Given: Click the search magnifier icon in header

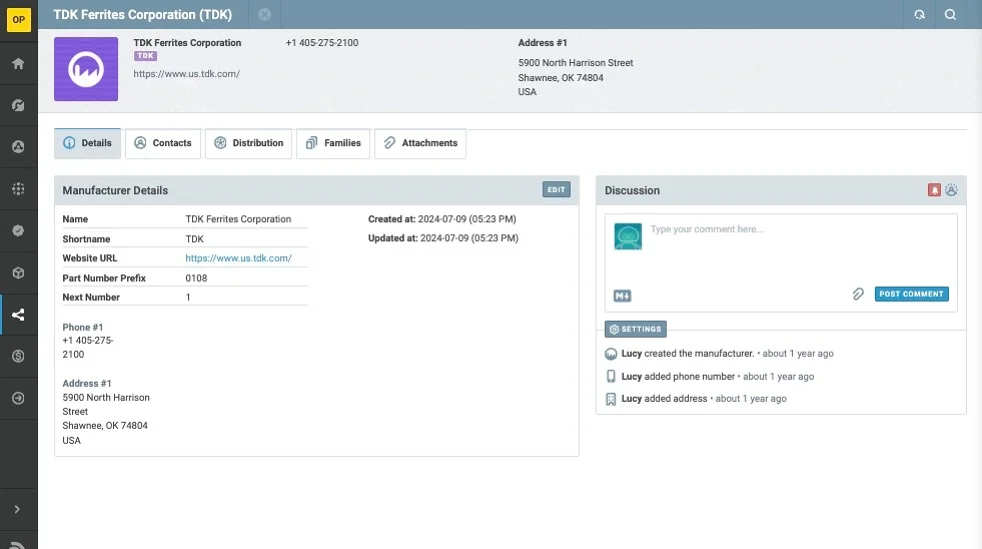Looking at the screenshot, I should coord(950,15).
